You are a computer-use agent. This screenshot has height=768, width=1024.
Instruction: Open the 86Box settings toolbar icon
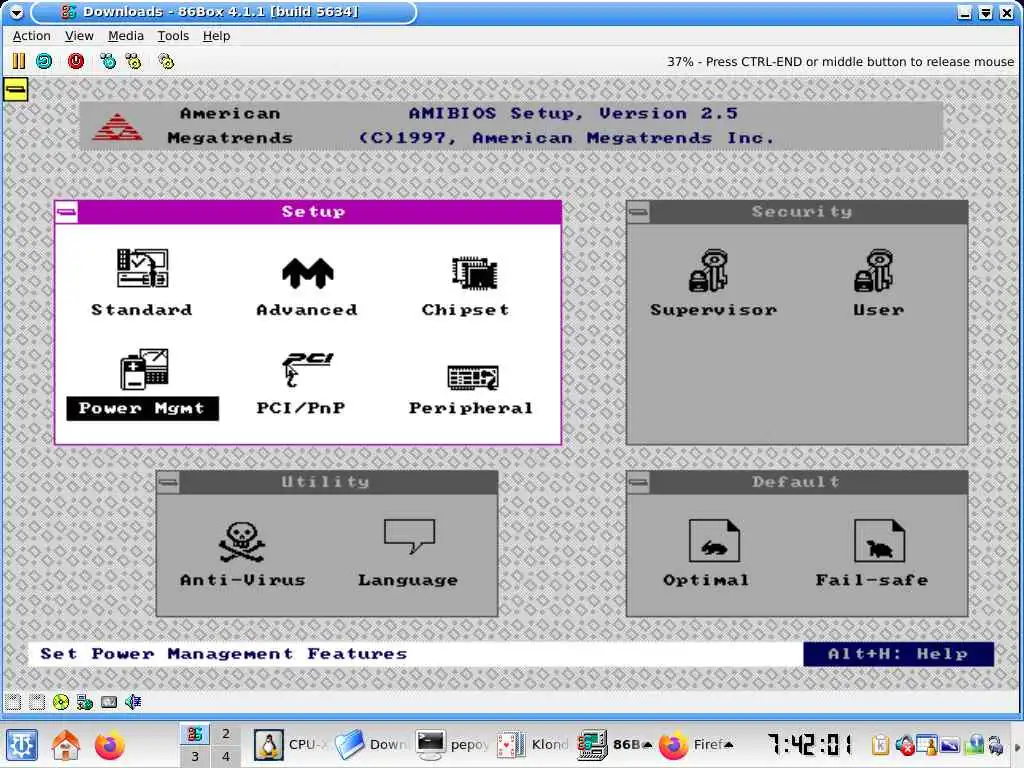coord(167,61)
